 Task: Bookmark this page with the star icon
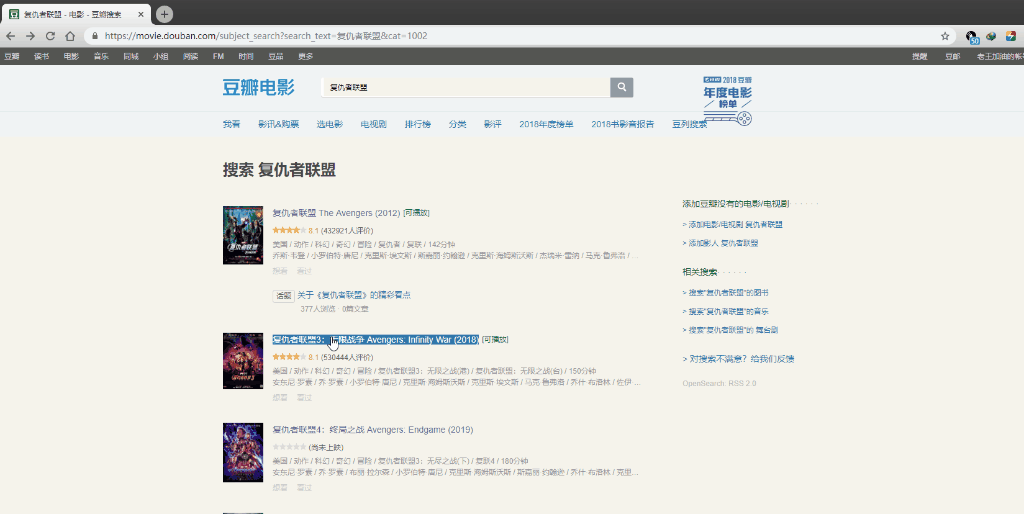(945, 36)
